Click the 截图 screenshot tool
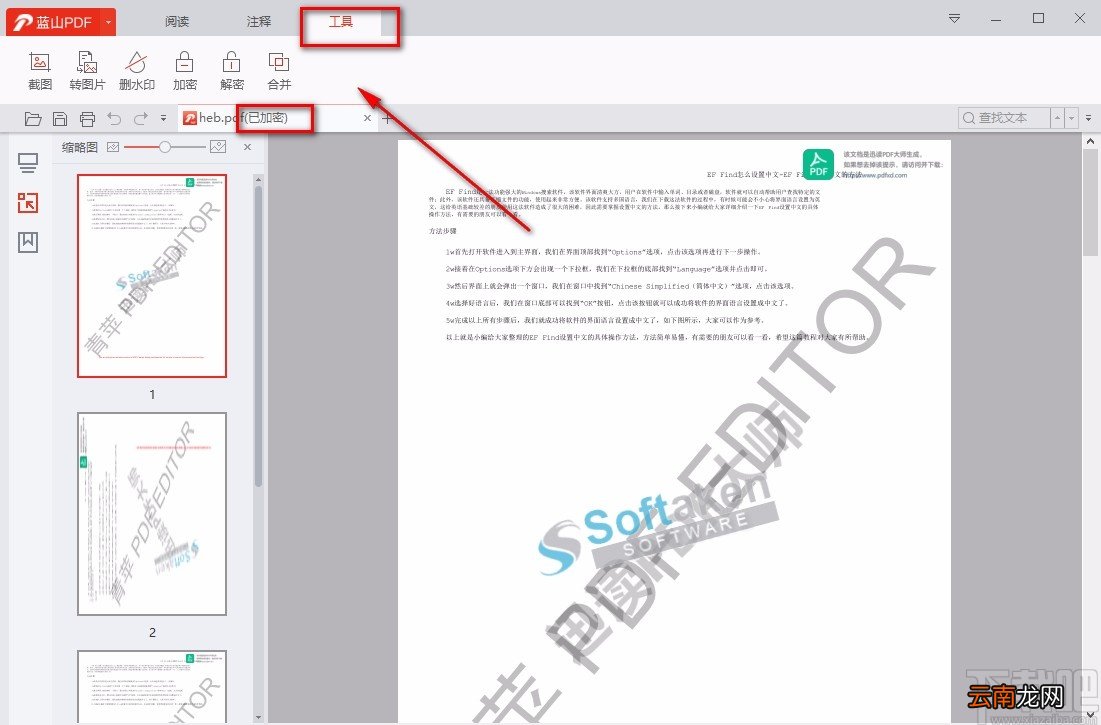 [x=40, y=72]
